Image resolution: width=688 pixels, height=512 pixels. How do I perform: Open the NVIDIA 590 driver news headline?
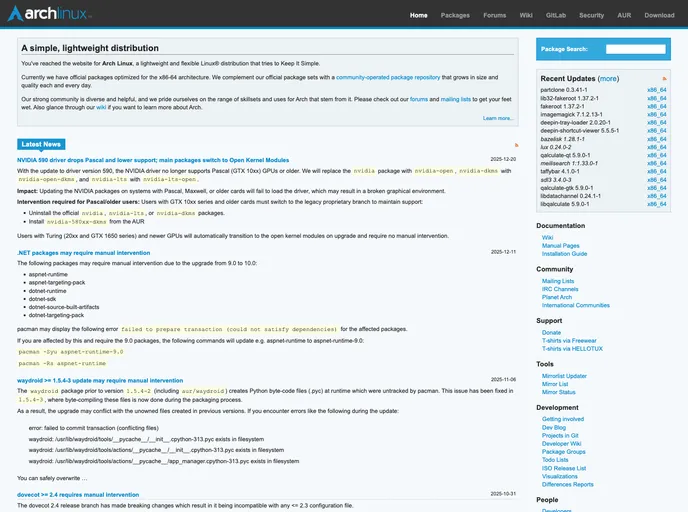[x=153, y=159]
